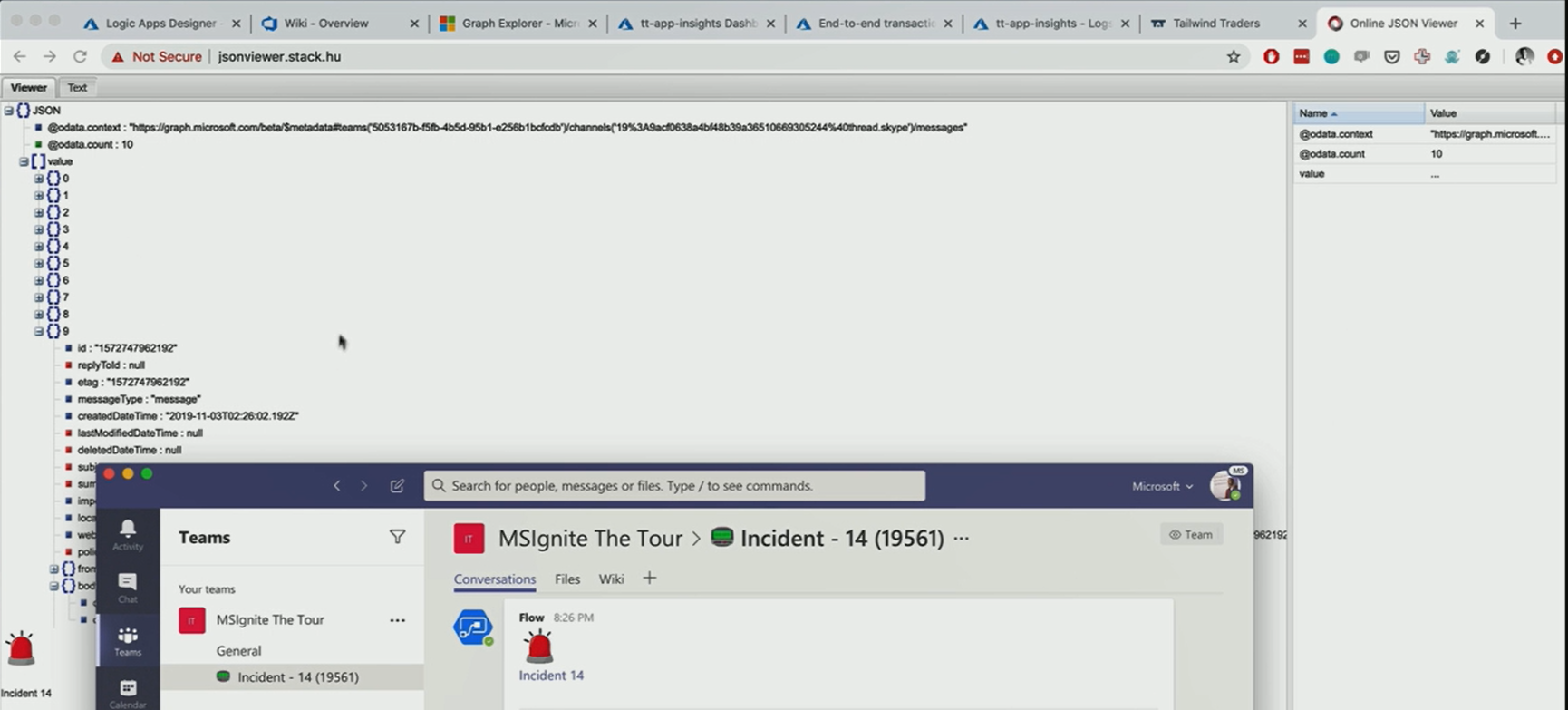Open Chat in Teams sidebar
The height and width of the screenshot is (710, 1568).
pyautogui.click(x=128, y=588)
